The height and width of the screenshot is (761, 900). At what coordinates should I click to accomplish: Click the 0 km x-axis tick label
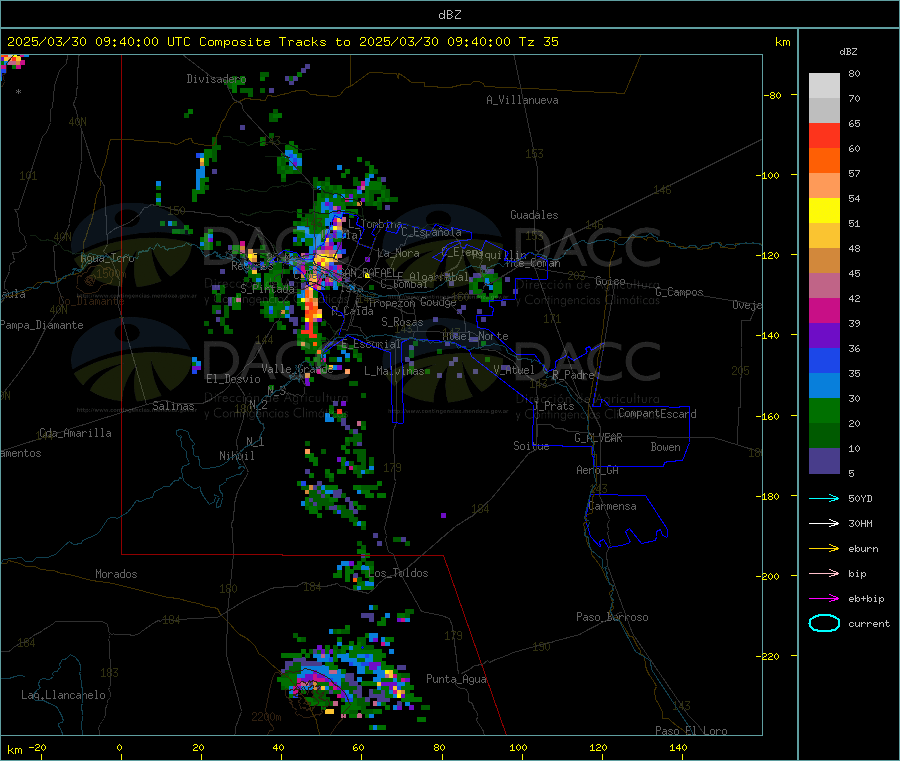[x=119, y=747]
